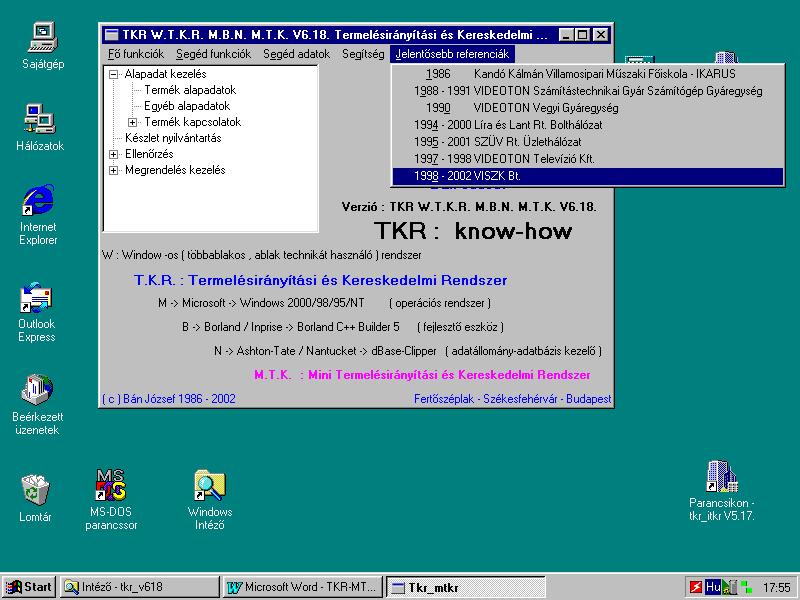800x600 pixels.
Task: Choose the 1998 - 2002 VISZK Bt. entry
Action: point(588,176)
